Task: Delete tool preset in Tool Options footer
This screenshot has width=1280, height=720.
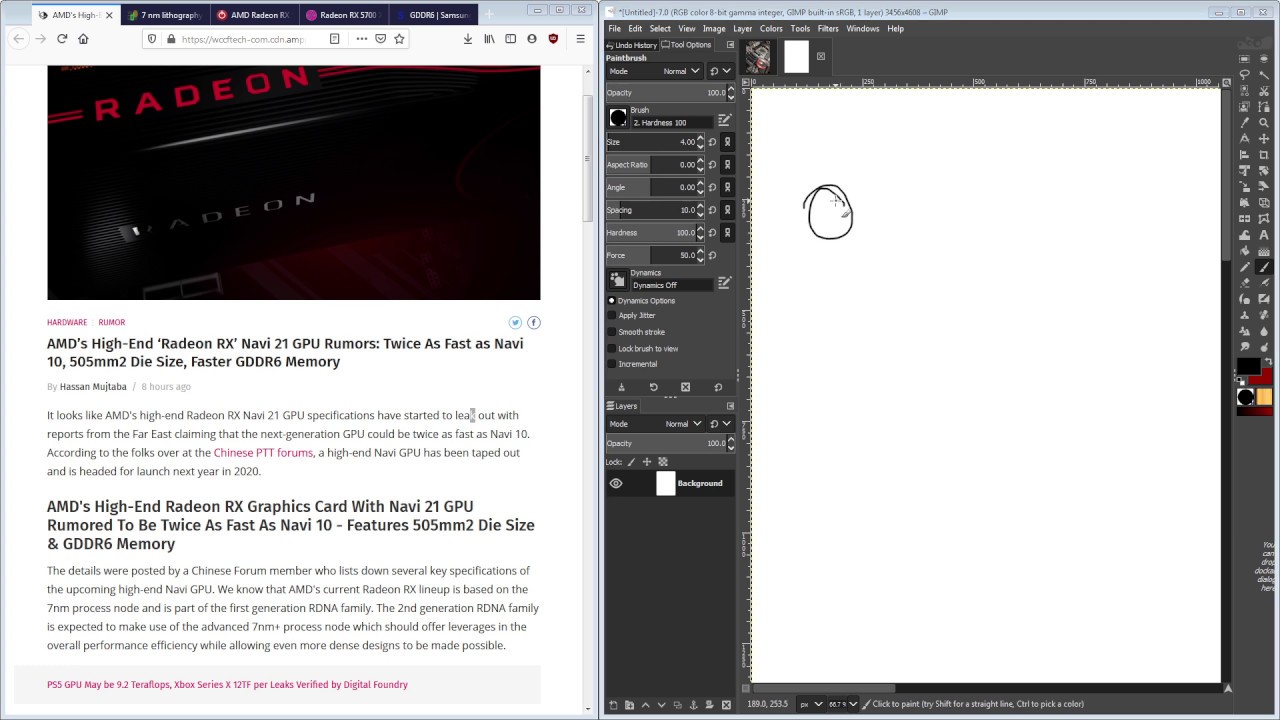Action: (685, 387)
